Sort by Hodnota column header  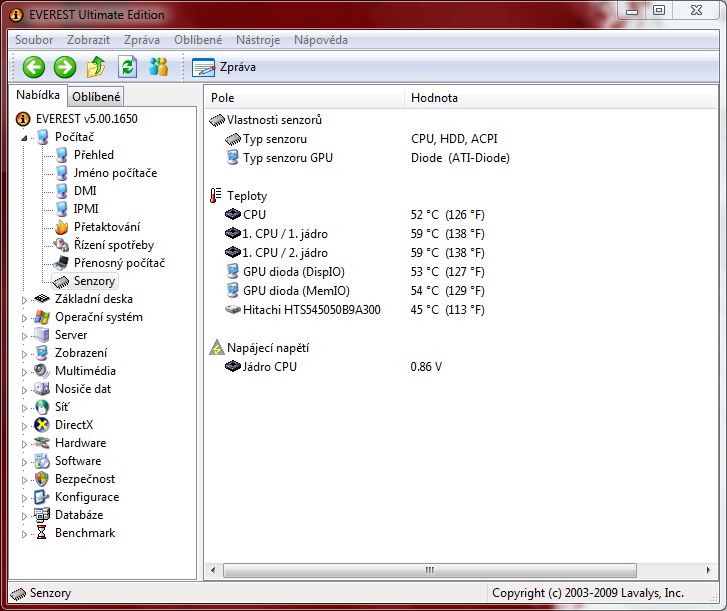(x=561, y=98)
